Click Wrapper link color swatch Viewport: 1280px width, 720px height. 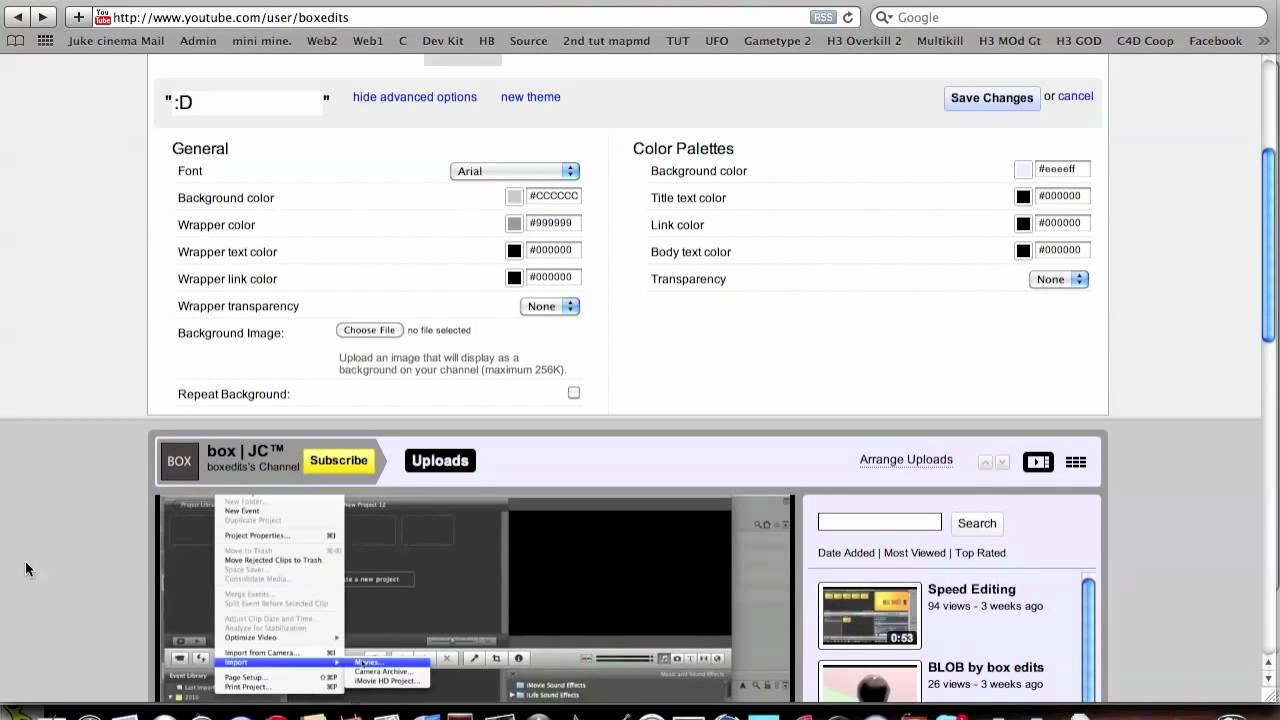(x=514, y=278)
